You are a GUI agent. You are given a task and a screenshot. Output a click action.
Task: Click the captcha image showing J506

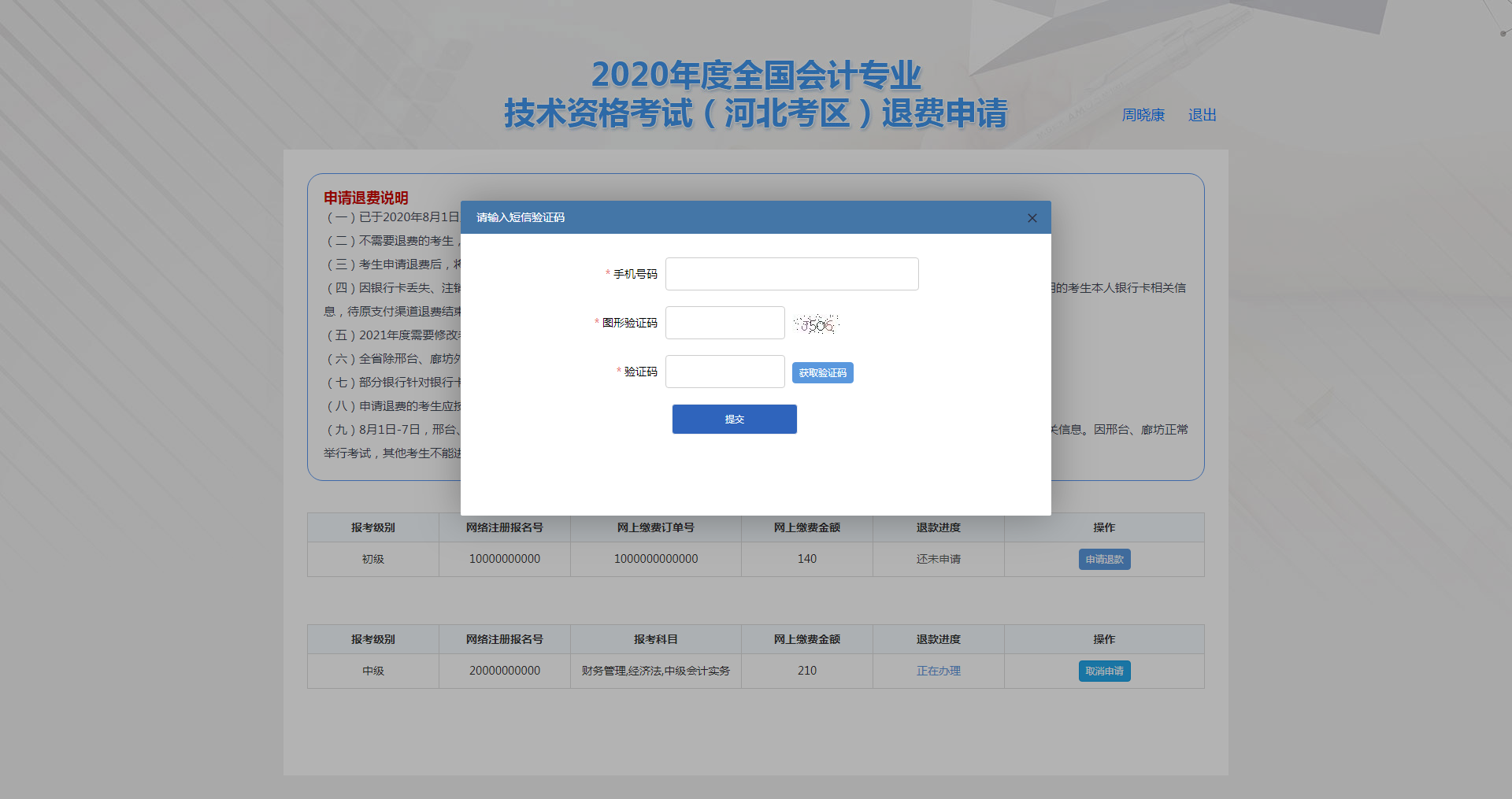[817, 323]
